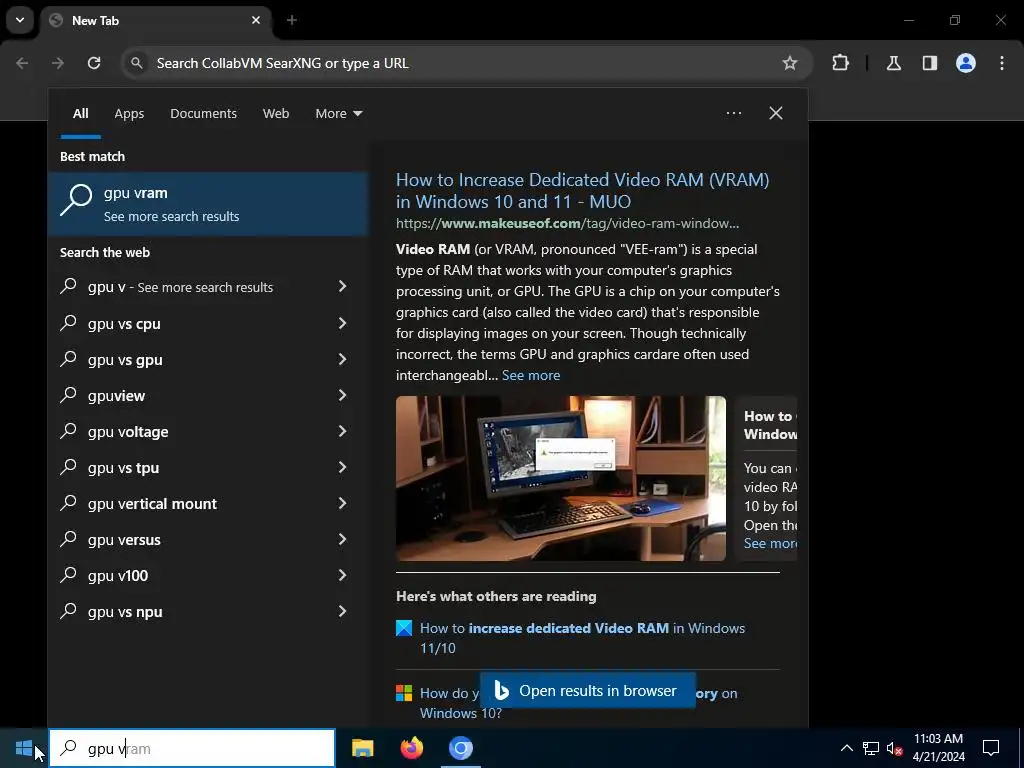Image resolution: width=1024 pixels, height=768 pixels.
Task: Click the Windows Start button
Action: click(24, 748)
